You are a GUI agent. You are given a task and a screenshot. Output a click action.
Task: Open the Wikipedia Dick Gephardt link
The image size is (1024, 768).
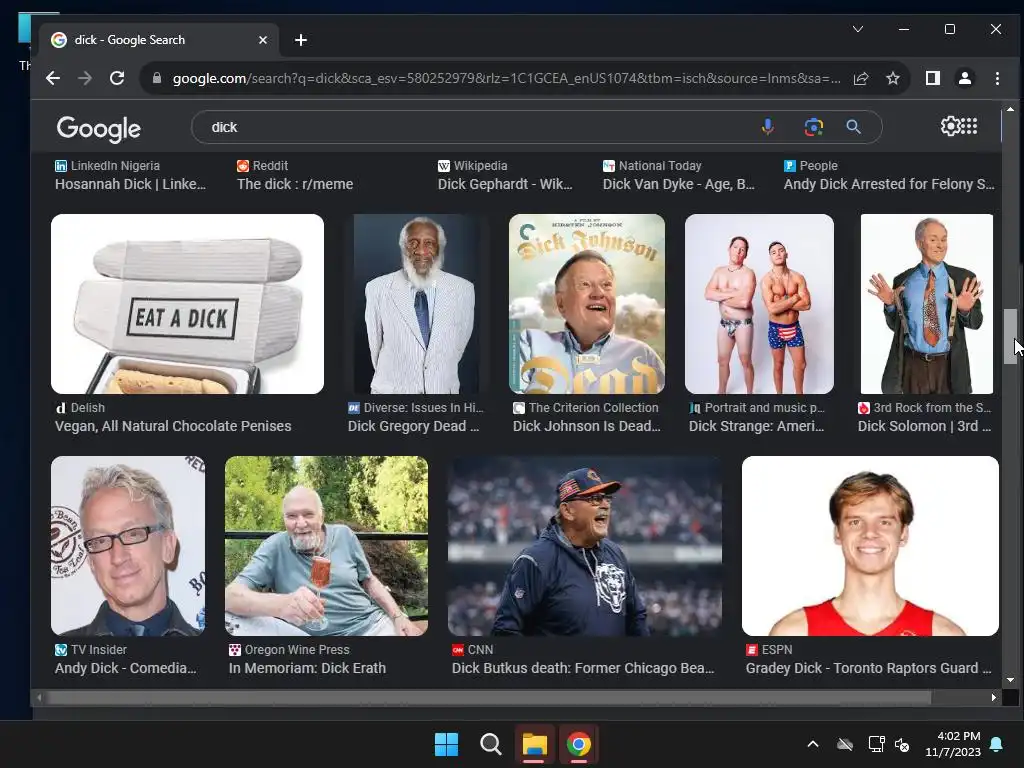505,184
